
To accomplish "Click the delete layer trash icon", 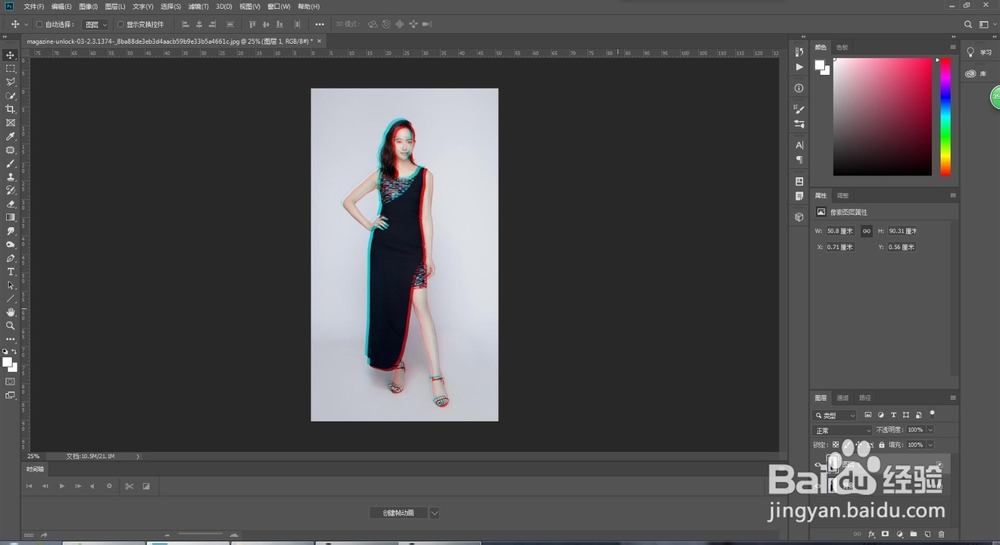I will (x=941, y=534).
